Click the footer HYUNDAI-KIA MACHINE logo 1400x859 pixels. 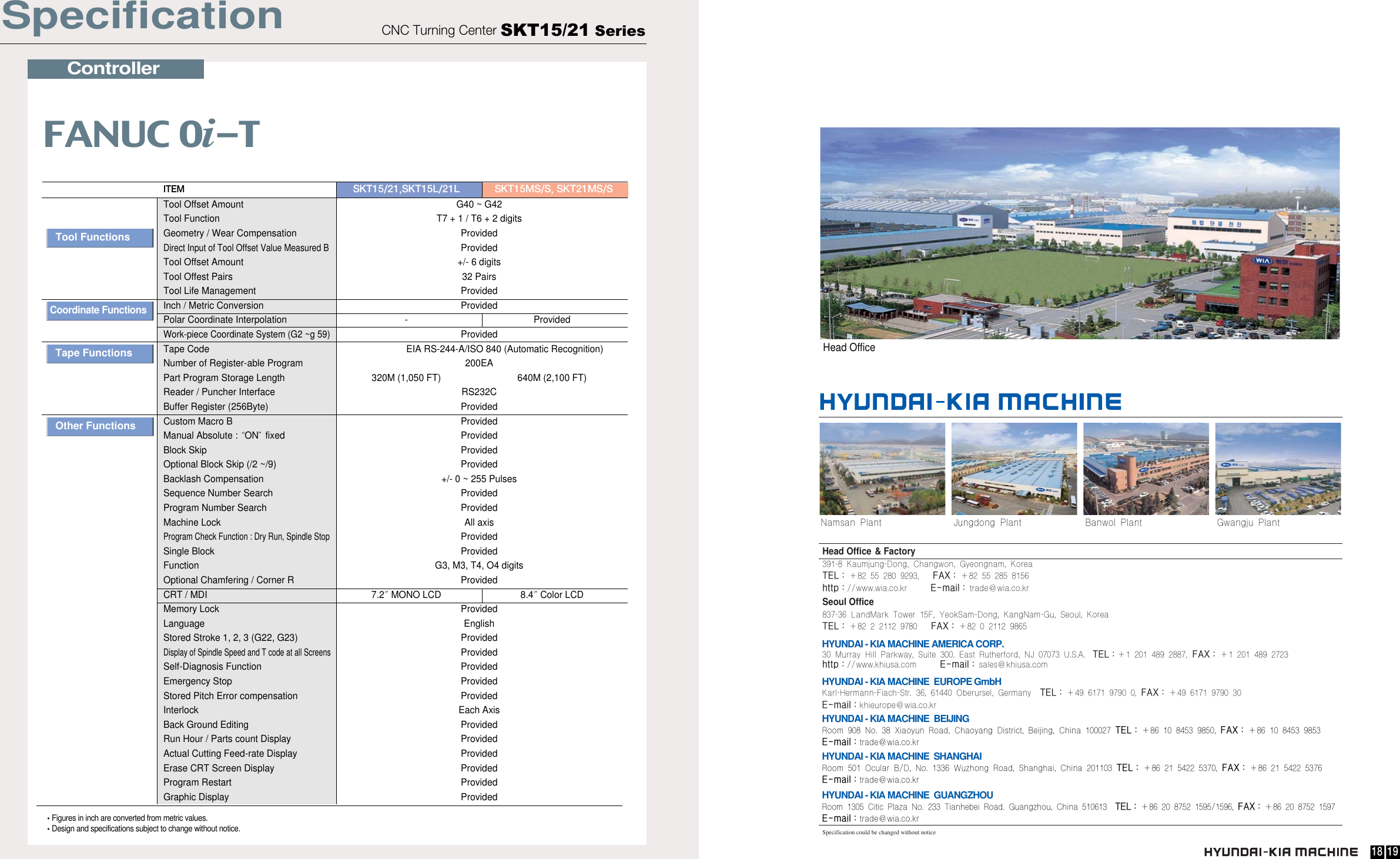click(1281, 852)
